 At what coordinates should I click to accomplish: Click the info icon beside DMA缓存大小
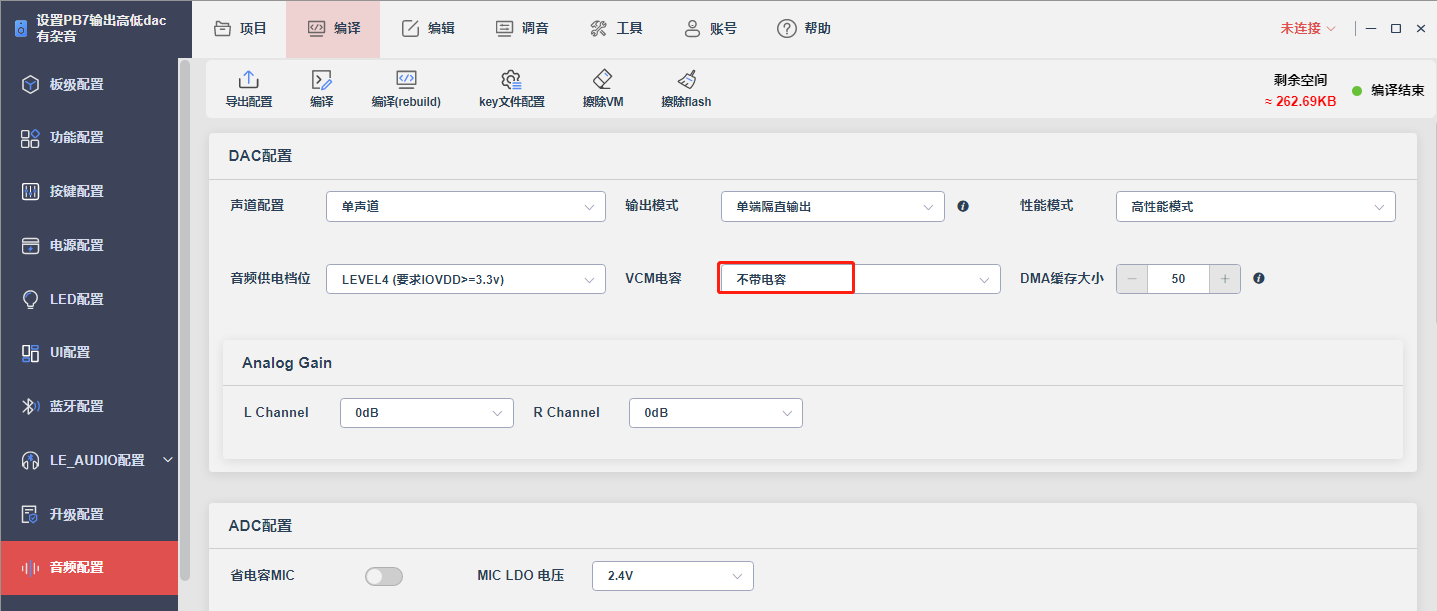pos(1259,278)
